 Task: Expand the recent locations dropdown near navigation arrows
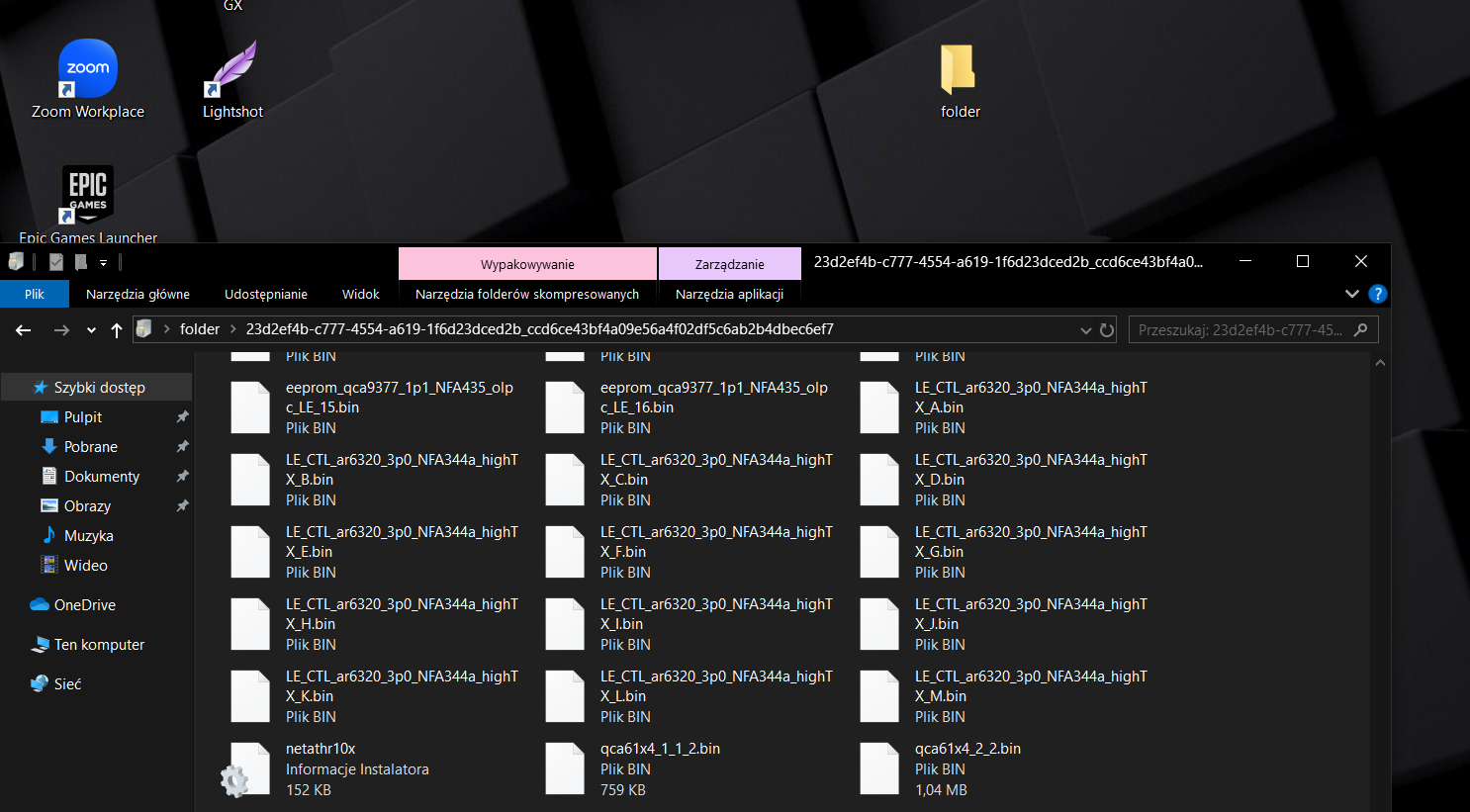[x=91, y=330]
